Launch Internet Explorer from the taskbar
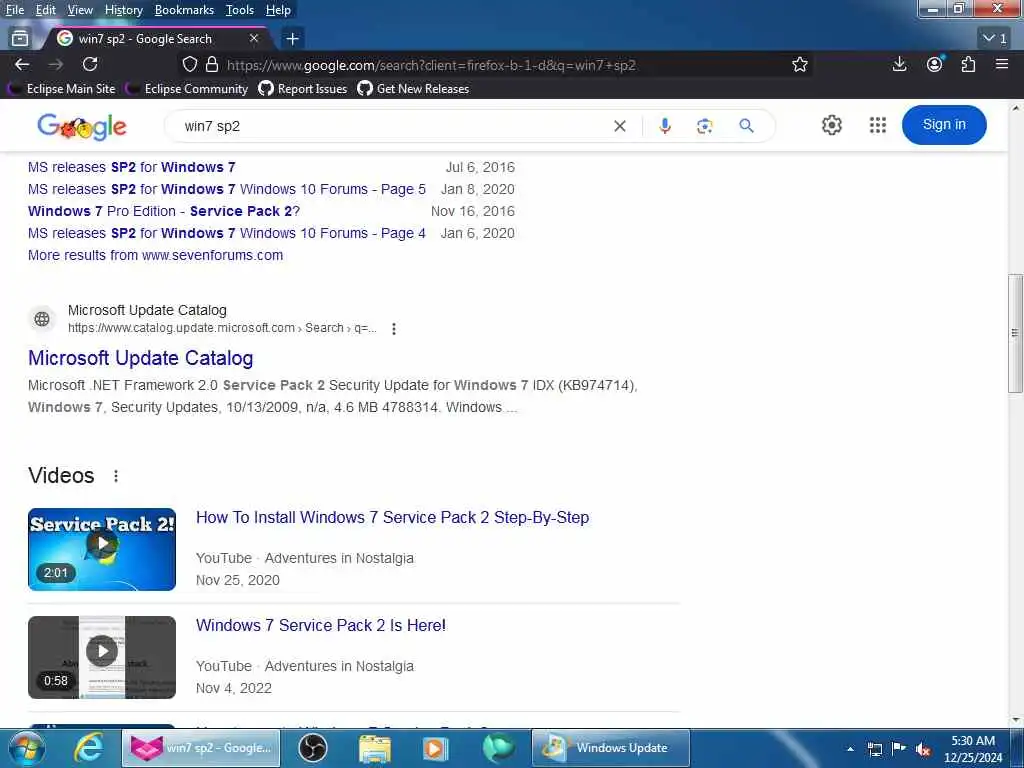Image resolution: width=1024 pixels, height=768 pixels. click(88, 748)
